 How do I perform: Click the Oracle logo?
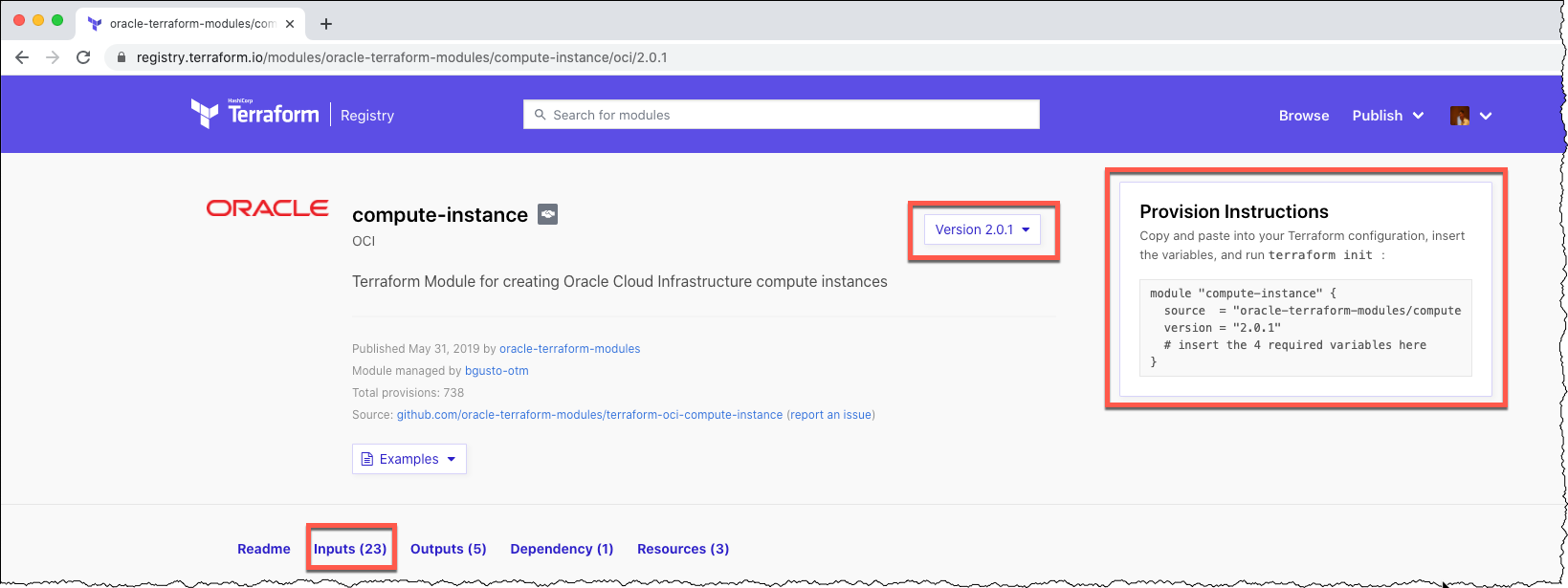[268, 208]
